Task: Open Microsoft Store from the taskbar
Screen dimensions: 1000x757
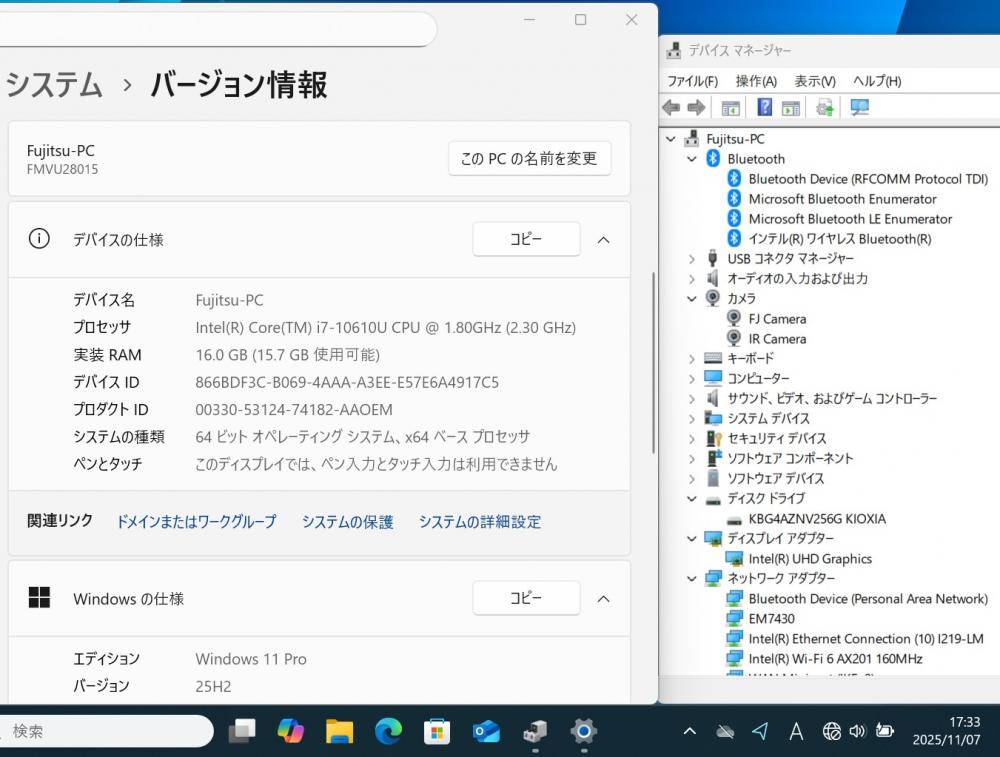Action: pos(437,732)
